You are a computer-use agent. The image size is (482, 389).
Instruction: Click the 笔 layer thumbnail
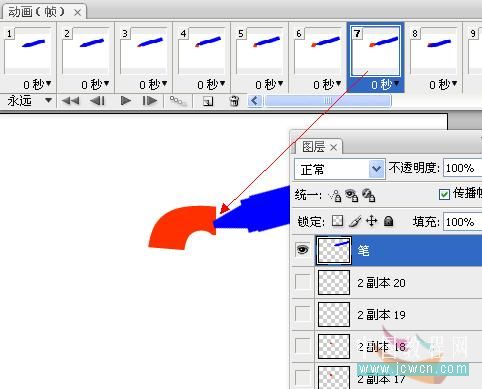334,250
